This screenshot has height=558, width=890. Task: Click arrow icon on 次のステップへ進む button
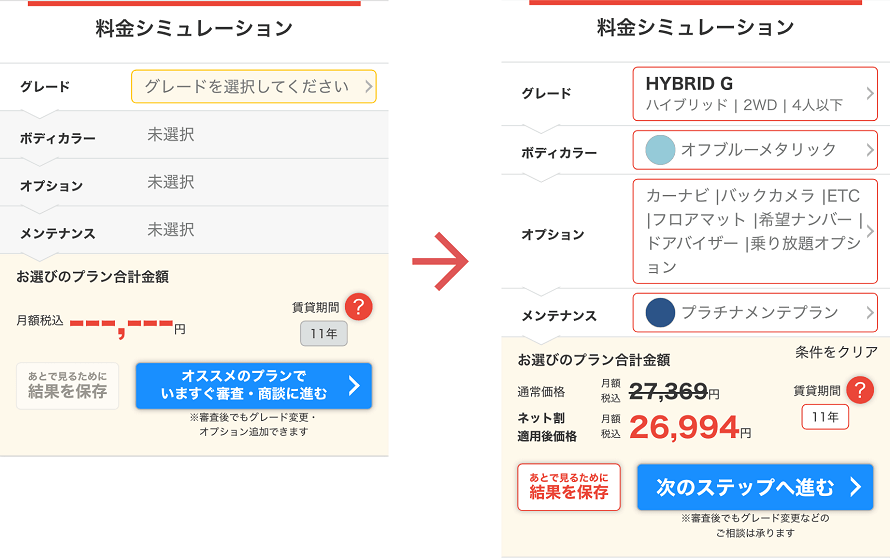coord(855,487)
